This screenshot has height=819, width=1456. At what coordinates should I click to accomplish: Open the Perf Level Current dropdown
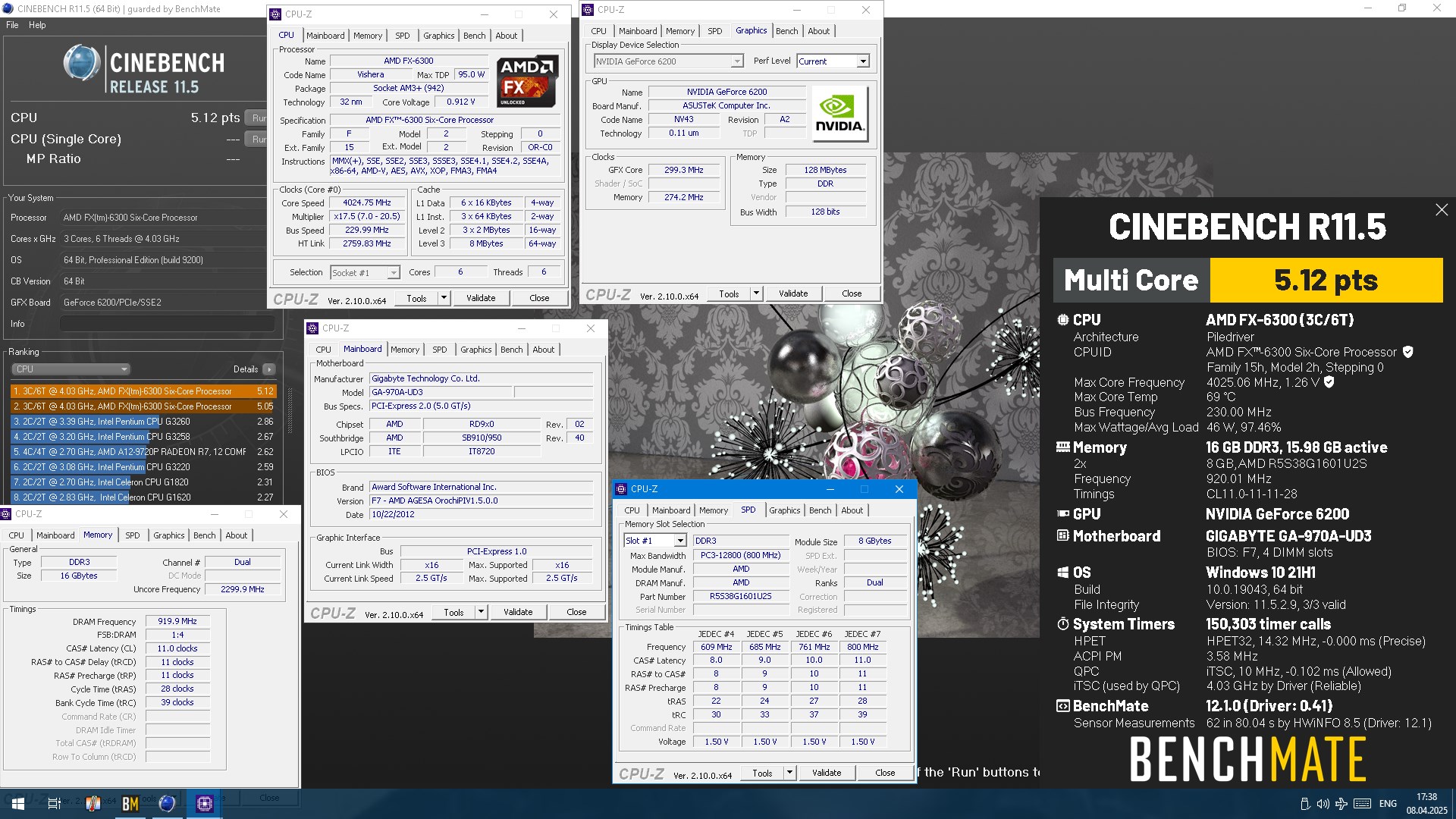pyautogui.click(x=862, y=61)
